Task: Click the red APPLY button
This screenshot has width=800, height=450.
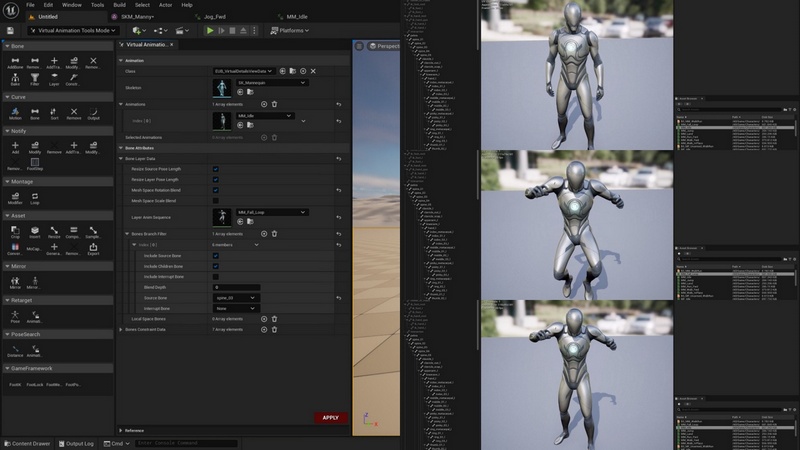Action: [331, 418]
